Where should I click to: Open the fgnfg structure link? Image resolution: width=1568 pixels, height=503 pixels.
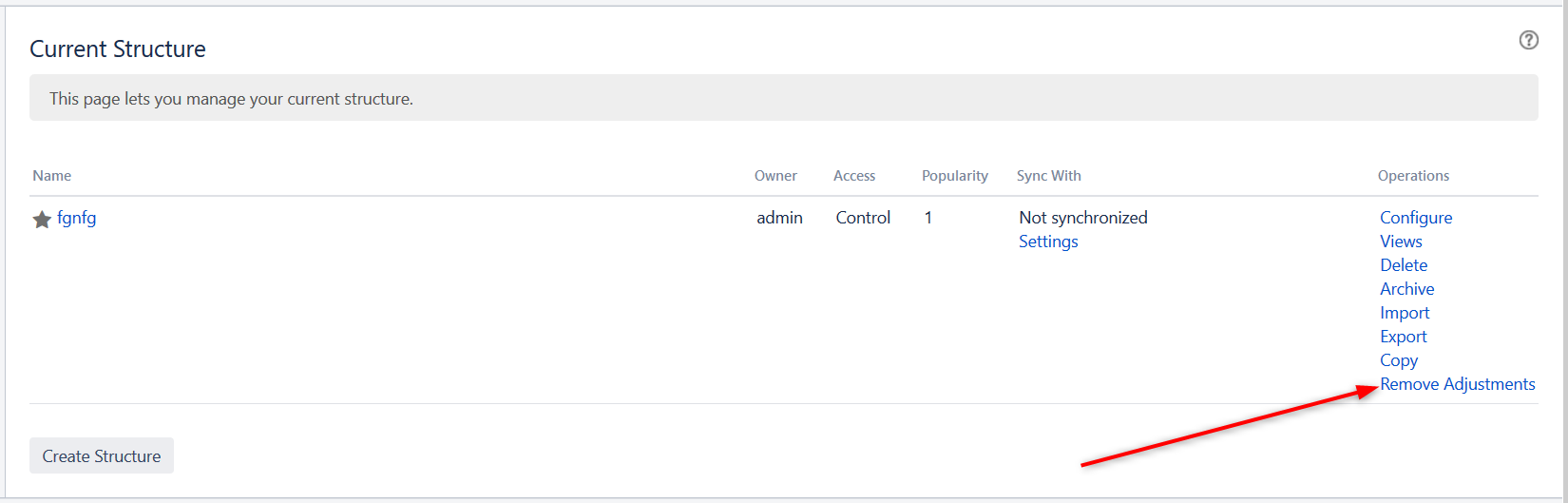[x=76, y=218]
